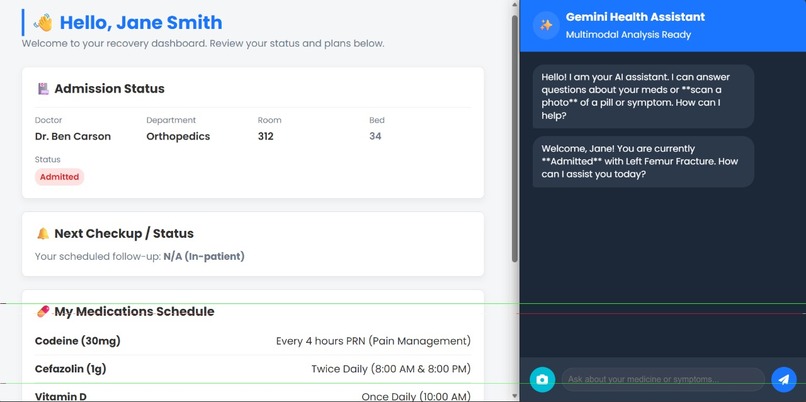Click the bell icon beside Next Checkup

[43, 234]
